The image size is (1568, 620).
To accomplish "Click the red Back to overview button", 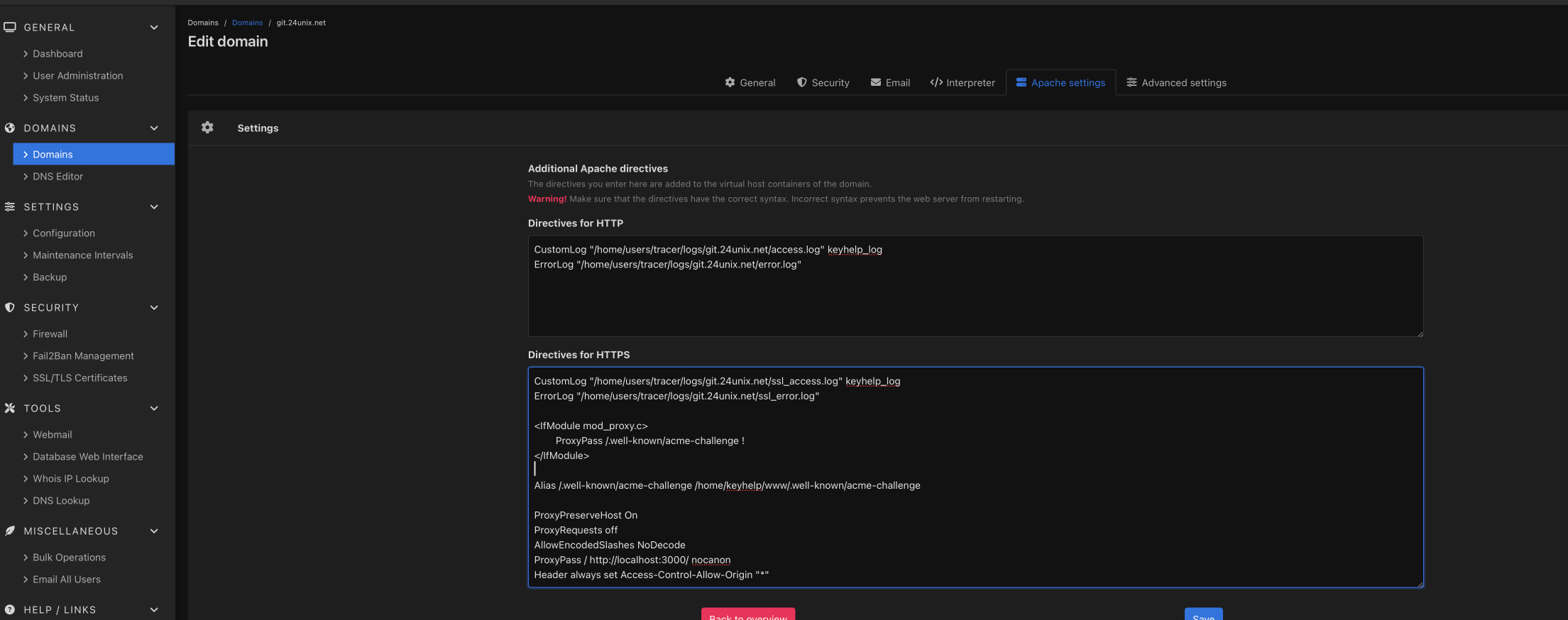I will (747, 614).
